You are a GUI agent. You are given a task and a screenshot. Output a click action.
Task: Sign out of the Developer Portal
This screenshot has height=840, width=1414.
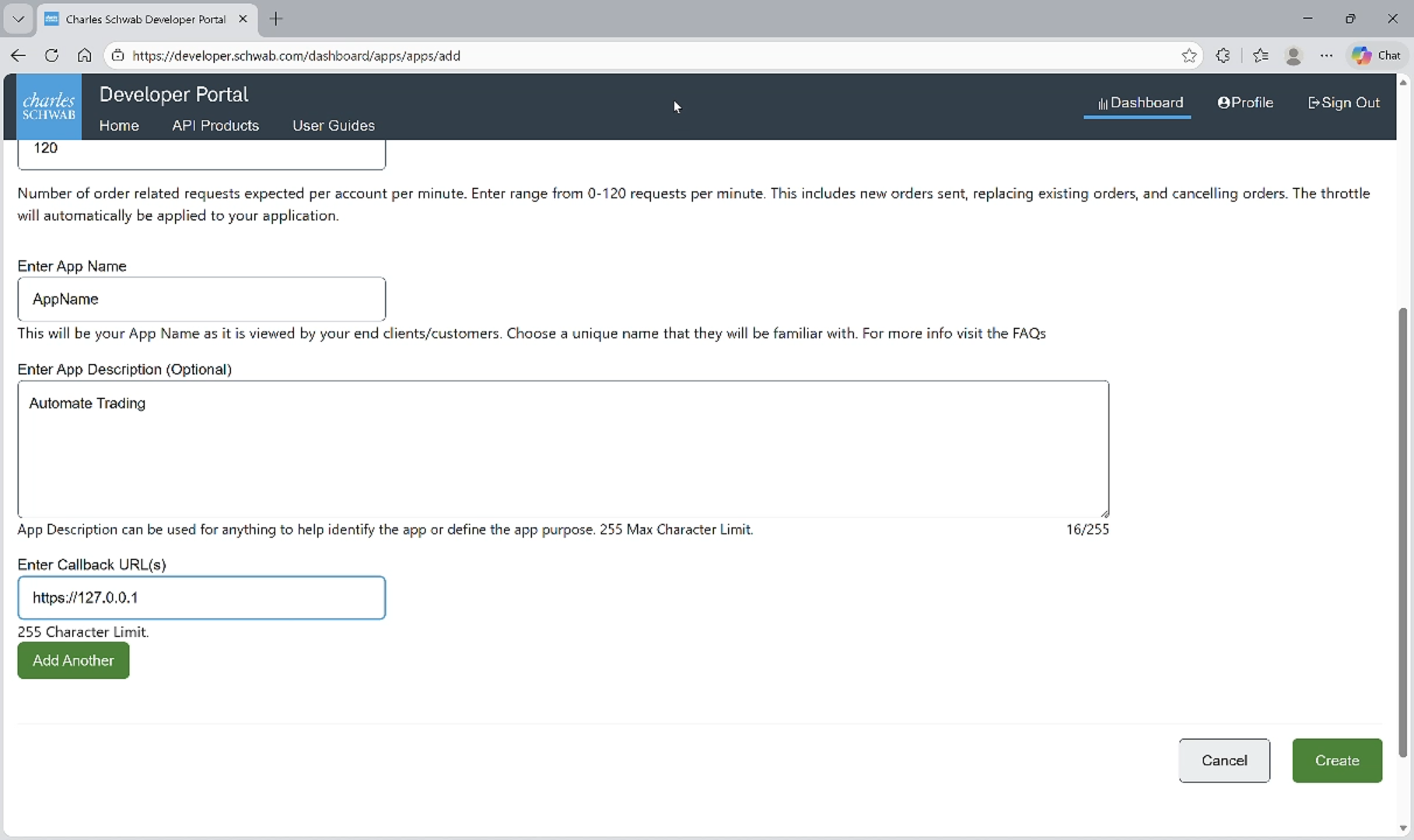1343,102
